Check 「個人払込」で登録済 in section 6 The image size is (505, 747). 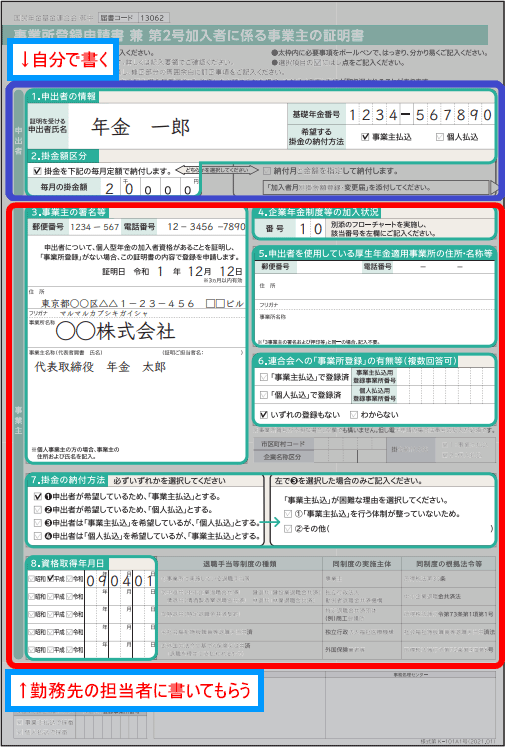(264, 395)
